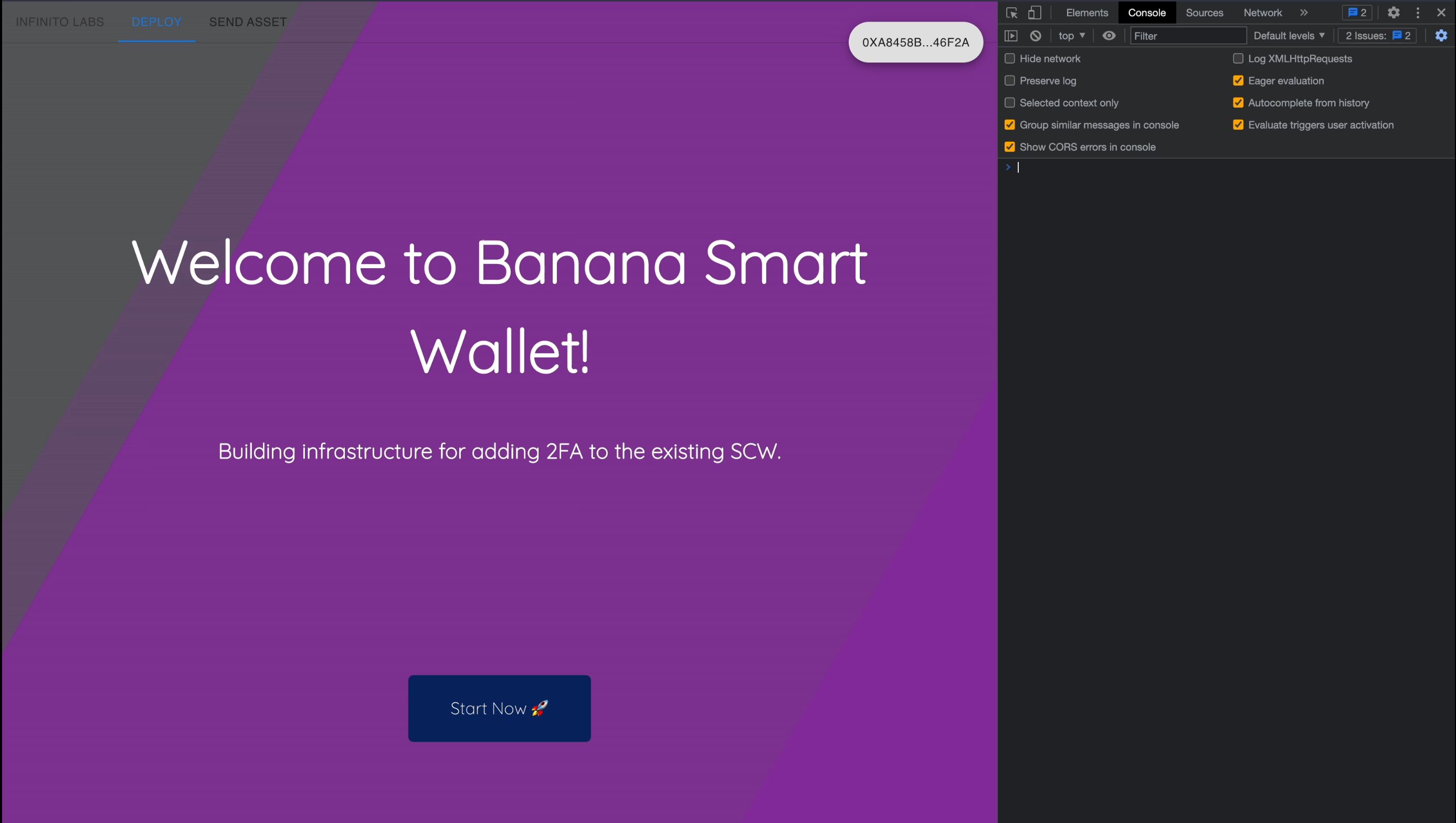Screen dimensions: 1456x823
Task: Uncheck Group similar messages in console
Action: 1009,124
